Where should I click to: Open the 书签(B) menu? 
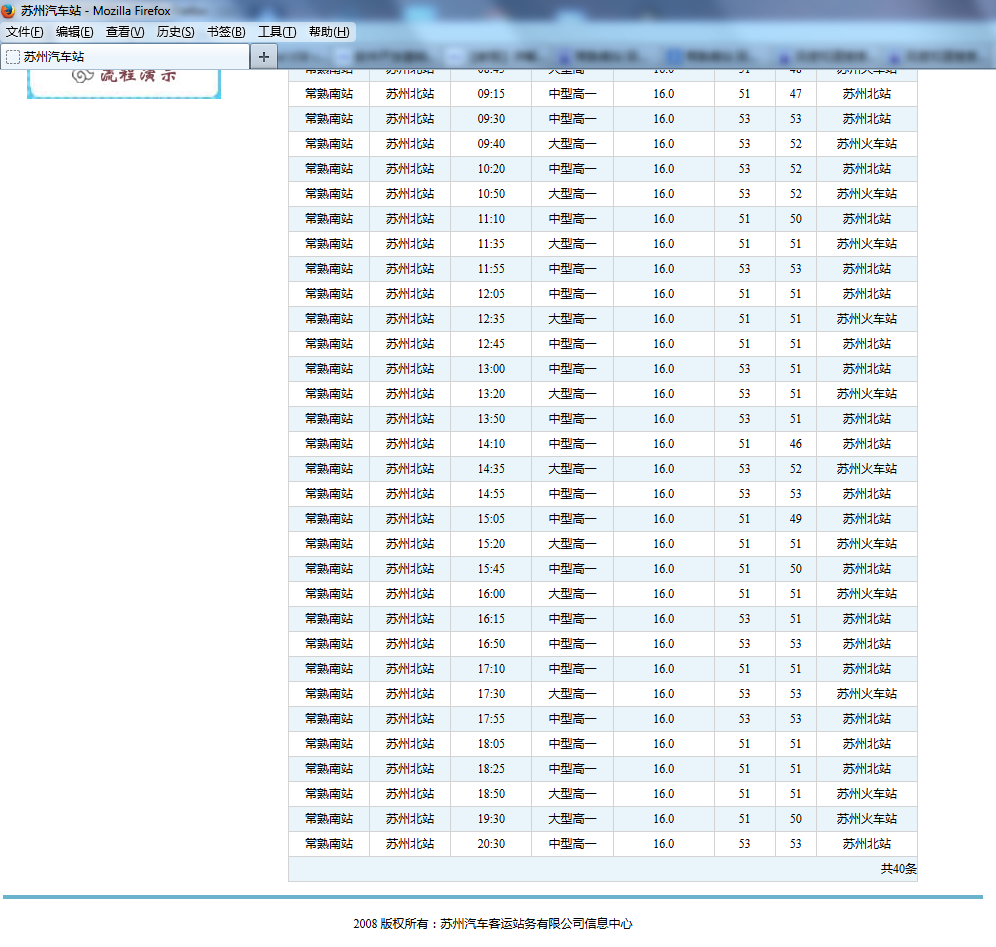[226, 32]
